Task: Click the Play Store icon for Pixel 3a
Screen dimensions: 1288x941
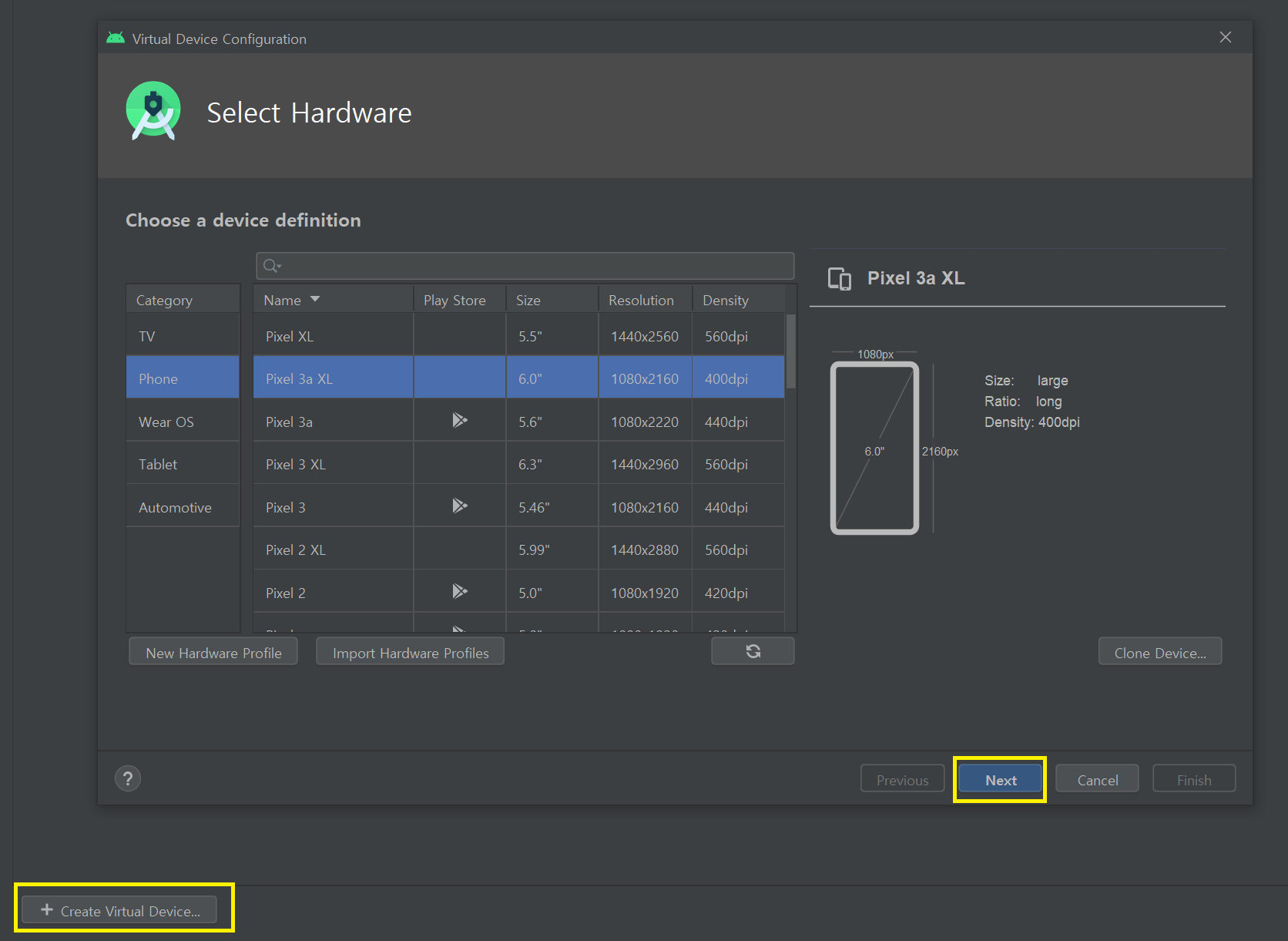Action: tap(459, 421)
